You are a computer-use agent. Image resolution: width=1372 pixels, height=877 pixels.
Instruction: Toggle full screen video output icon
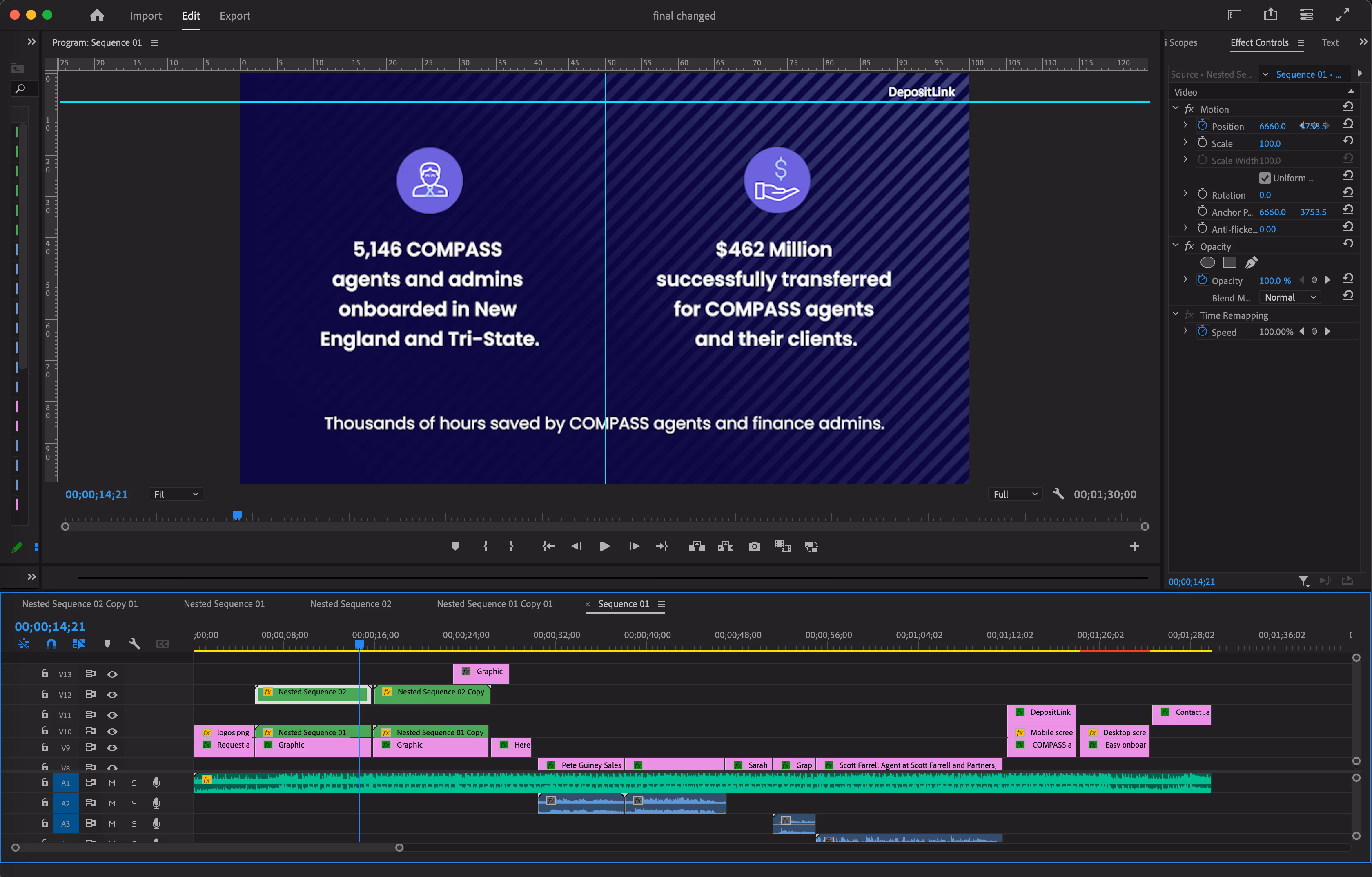point(1342,15)
